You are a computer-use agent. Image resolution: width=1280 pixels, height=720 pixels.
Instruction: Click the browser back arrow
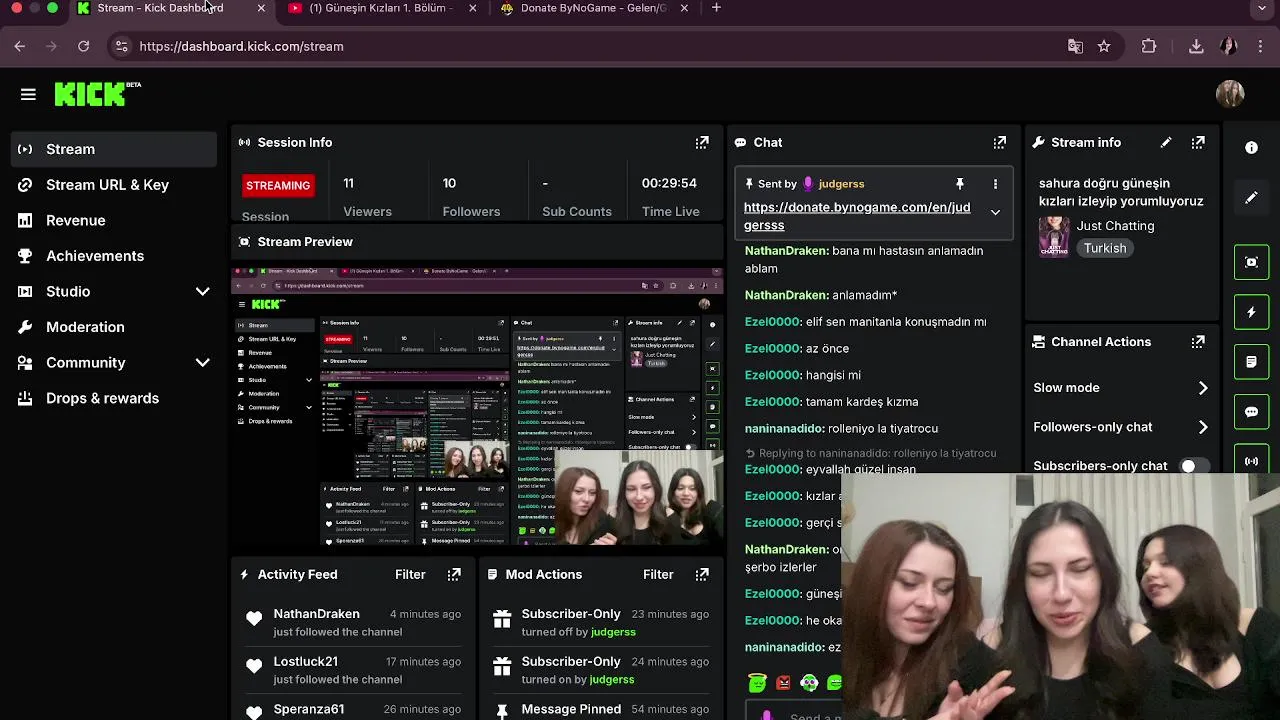(20, 46)
